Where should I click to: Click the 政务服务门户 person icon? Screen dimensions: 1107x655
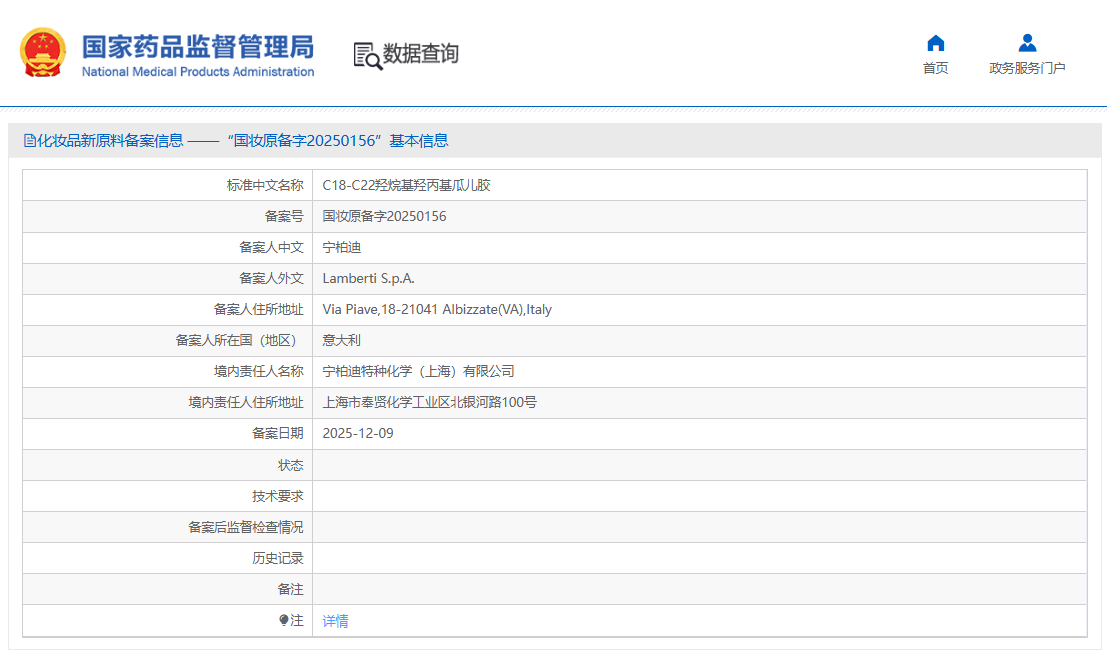pyautogui.click(x=1027, y=43)
